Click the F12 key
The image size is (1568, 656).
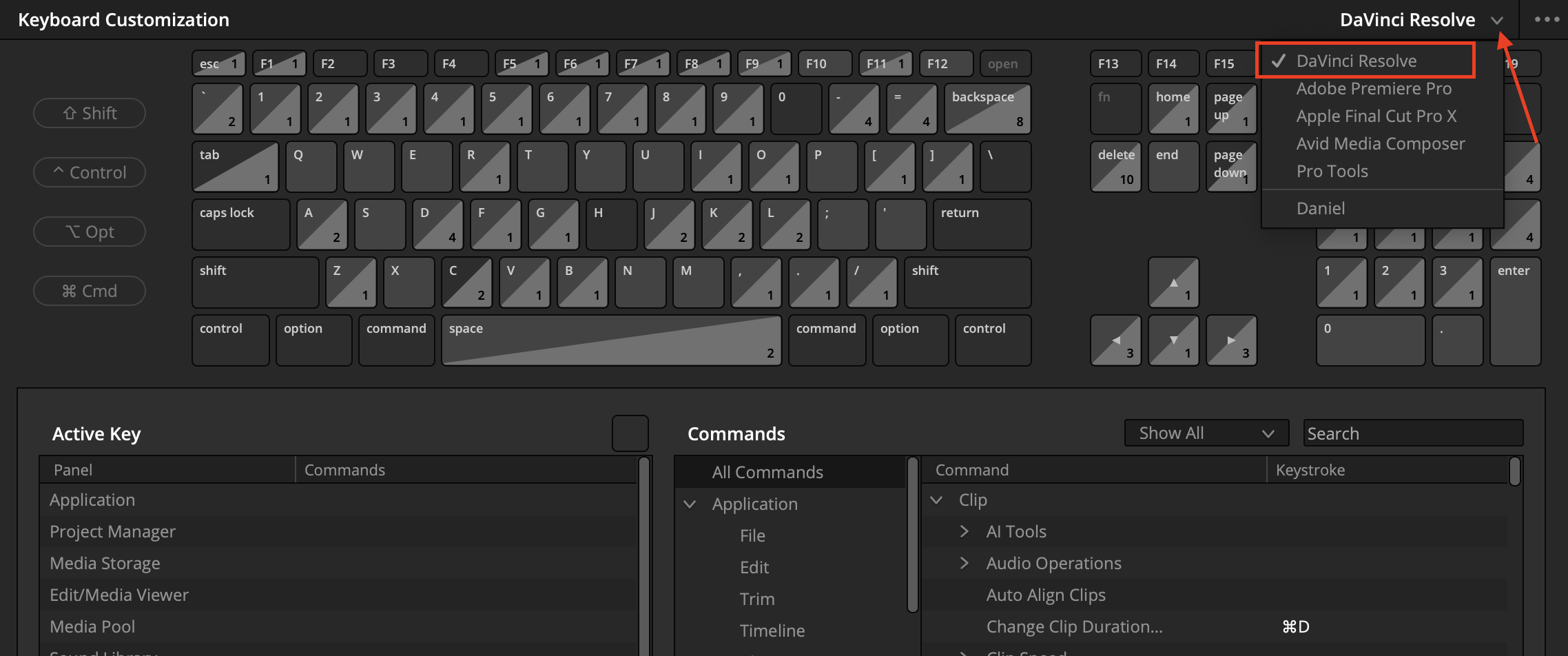click(947, 63)
